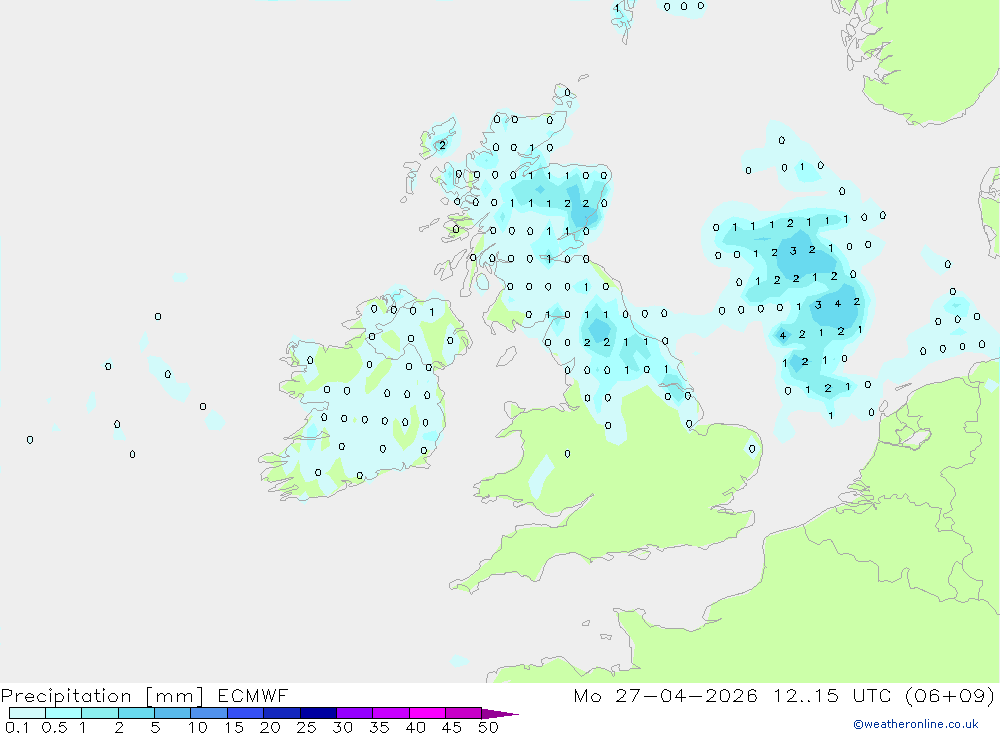Click the '0.5' legend scale label
This screenshot has width=1000, height=733.
click(54, 727)
